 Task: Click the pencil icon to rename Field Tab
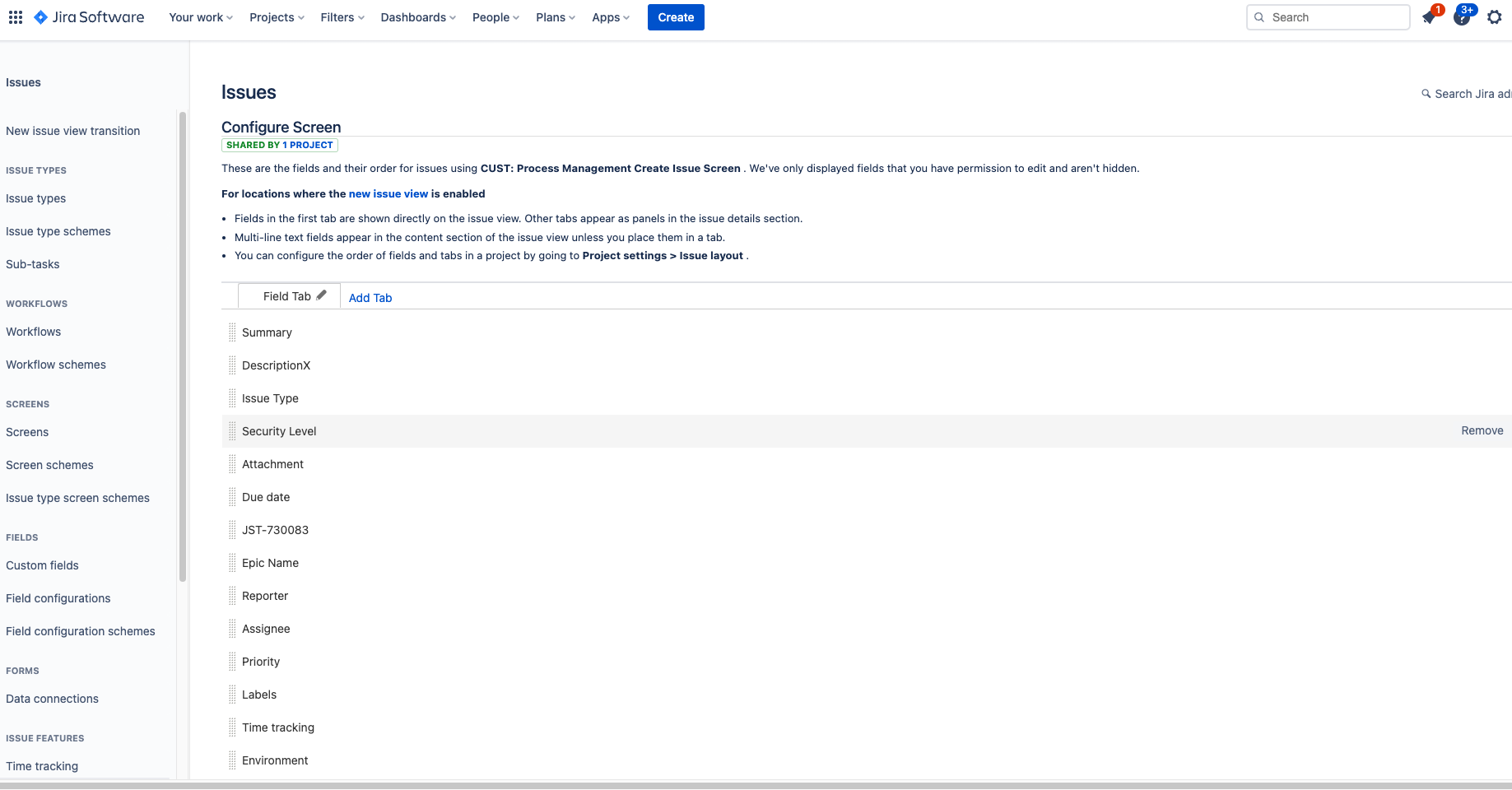(322, 295)
